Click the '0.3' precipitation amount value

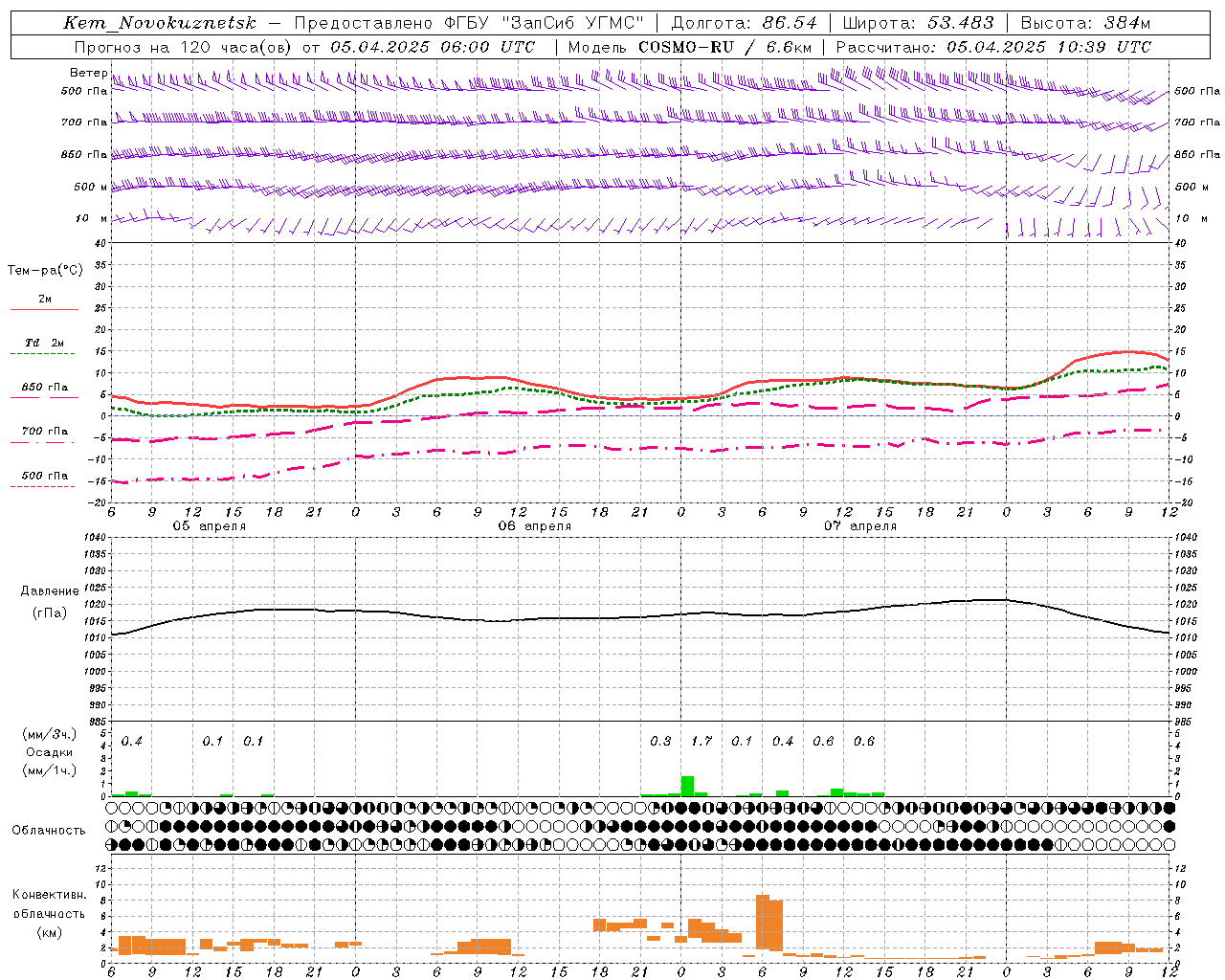660,742
